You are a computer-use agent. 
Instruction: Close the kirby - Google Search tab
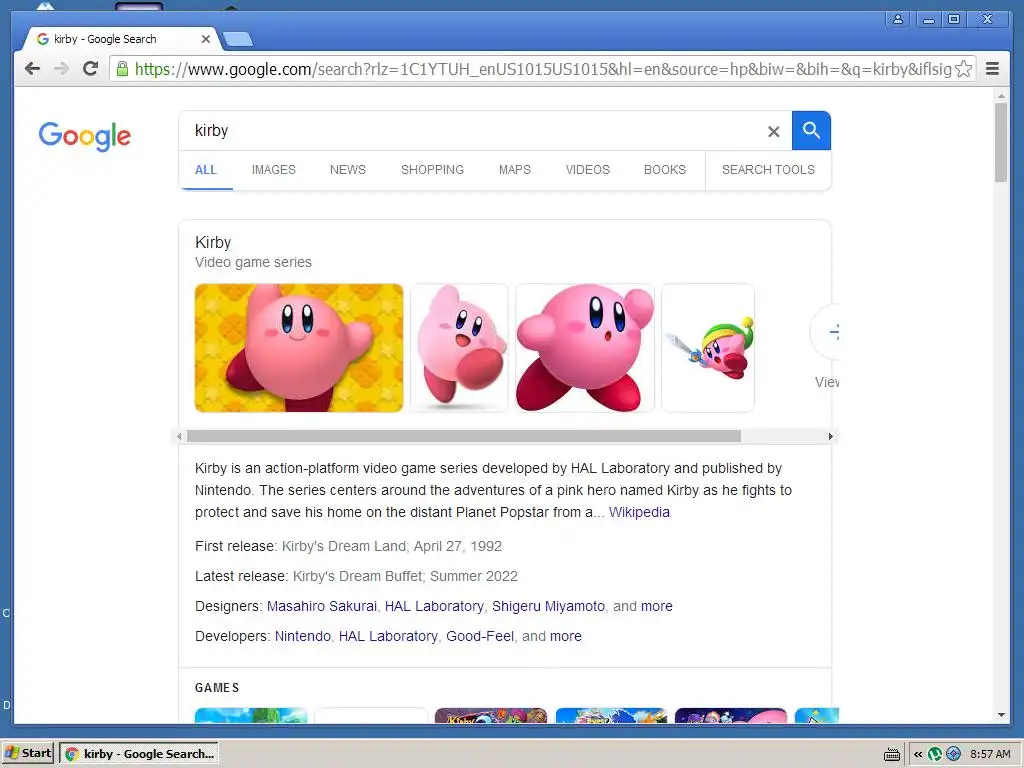(x=206, y=39)
